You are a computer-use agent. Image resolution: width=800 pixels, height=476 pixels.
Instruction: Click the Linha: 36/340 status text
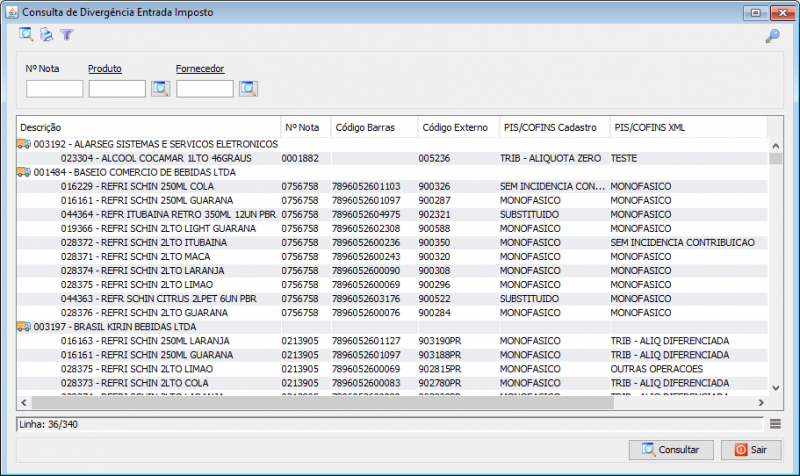coord(48,424)
